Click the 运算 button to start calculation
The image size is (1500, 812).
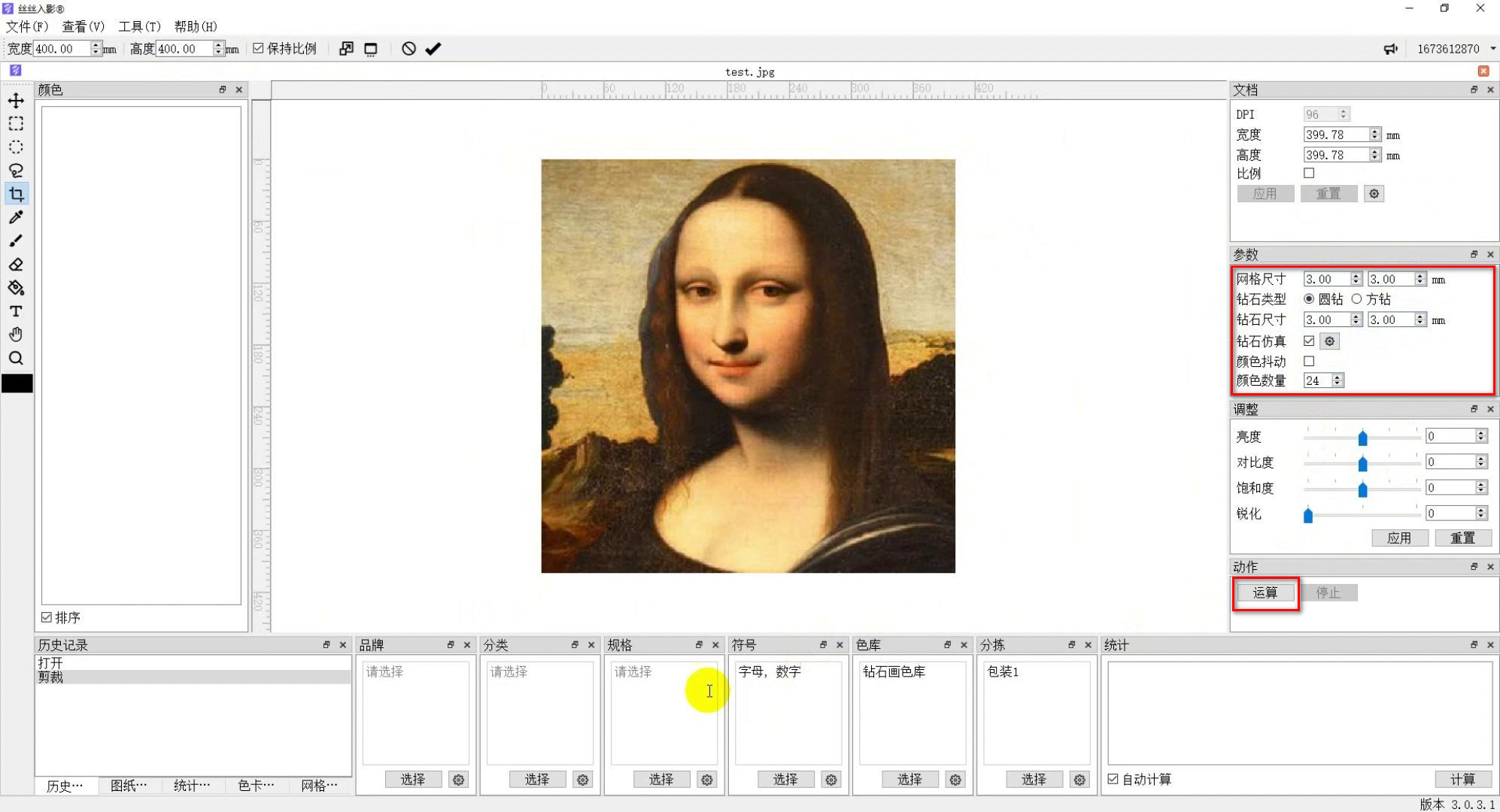tap(1265, 592)
